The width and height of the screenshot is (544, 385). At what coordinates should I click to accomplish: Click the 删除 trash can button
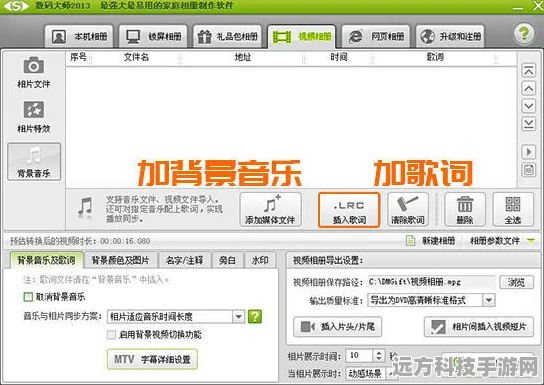pyautogui.click(x=465, y=209)
